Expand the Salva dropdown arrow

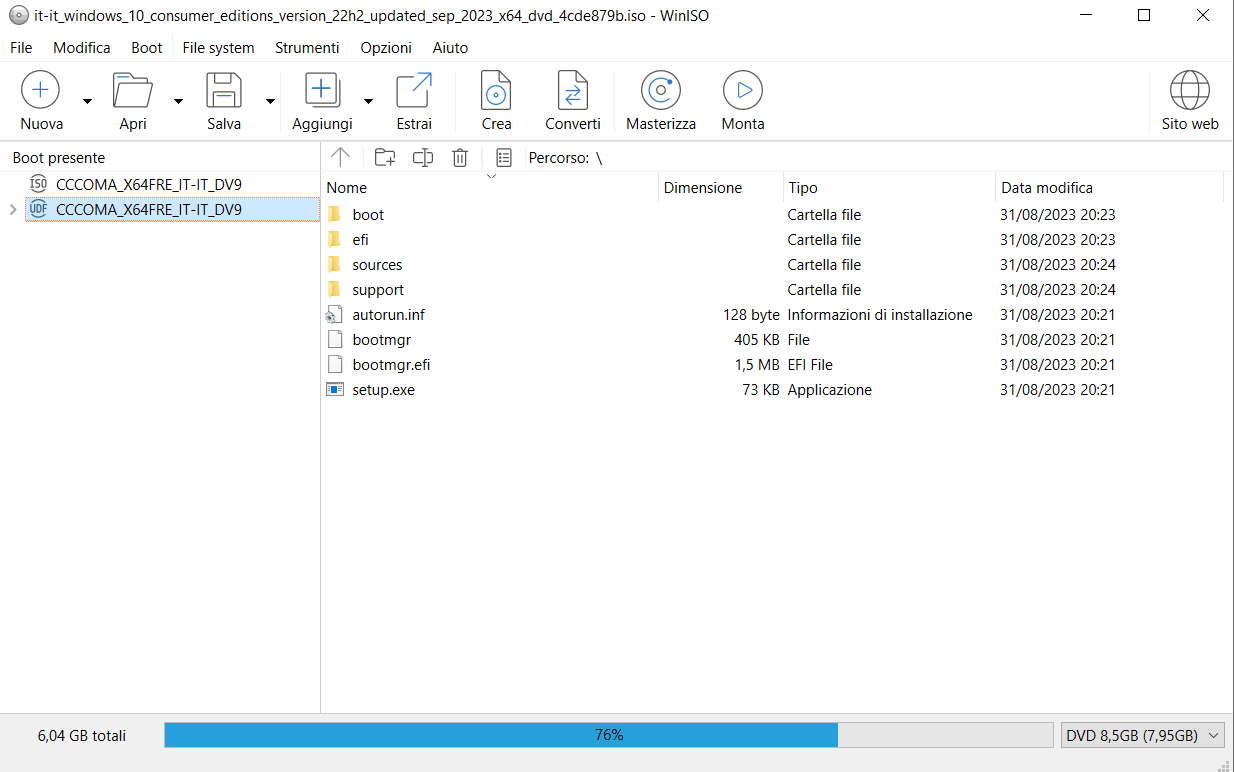click(x=270, y=101)
